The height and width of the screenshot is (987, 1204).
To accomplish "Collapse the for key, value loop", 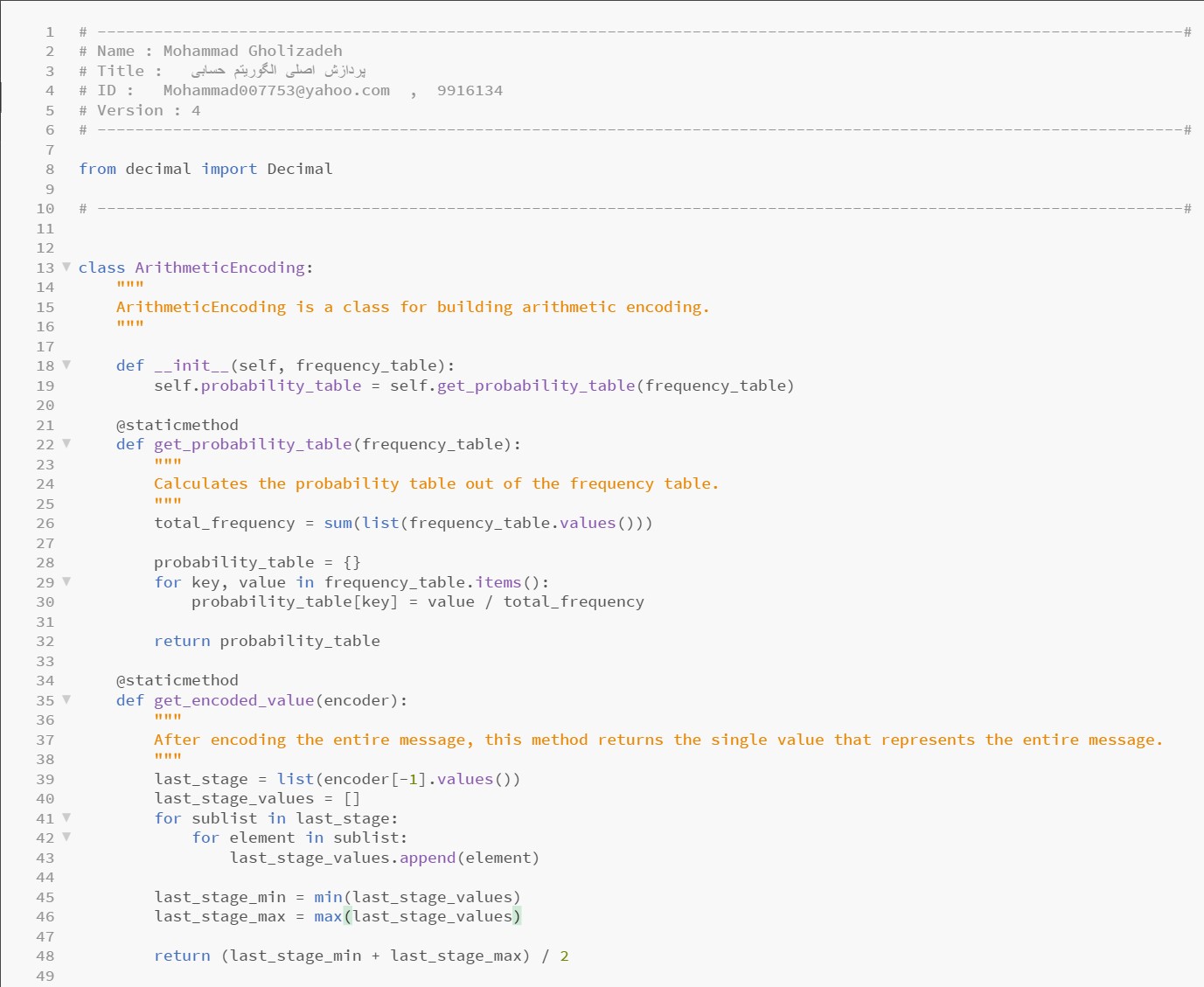I will pos(66,581).
